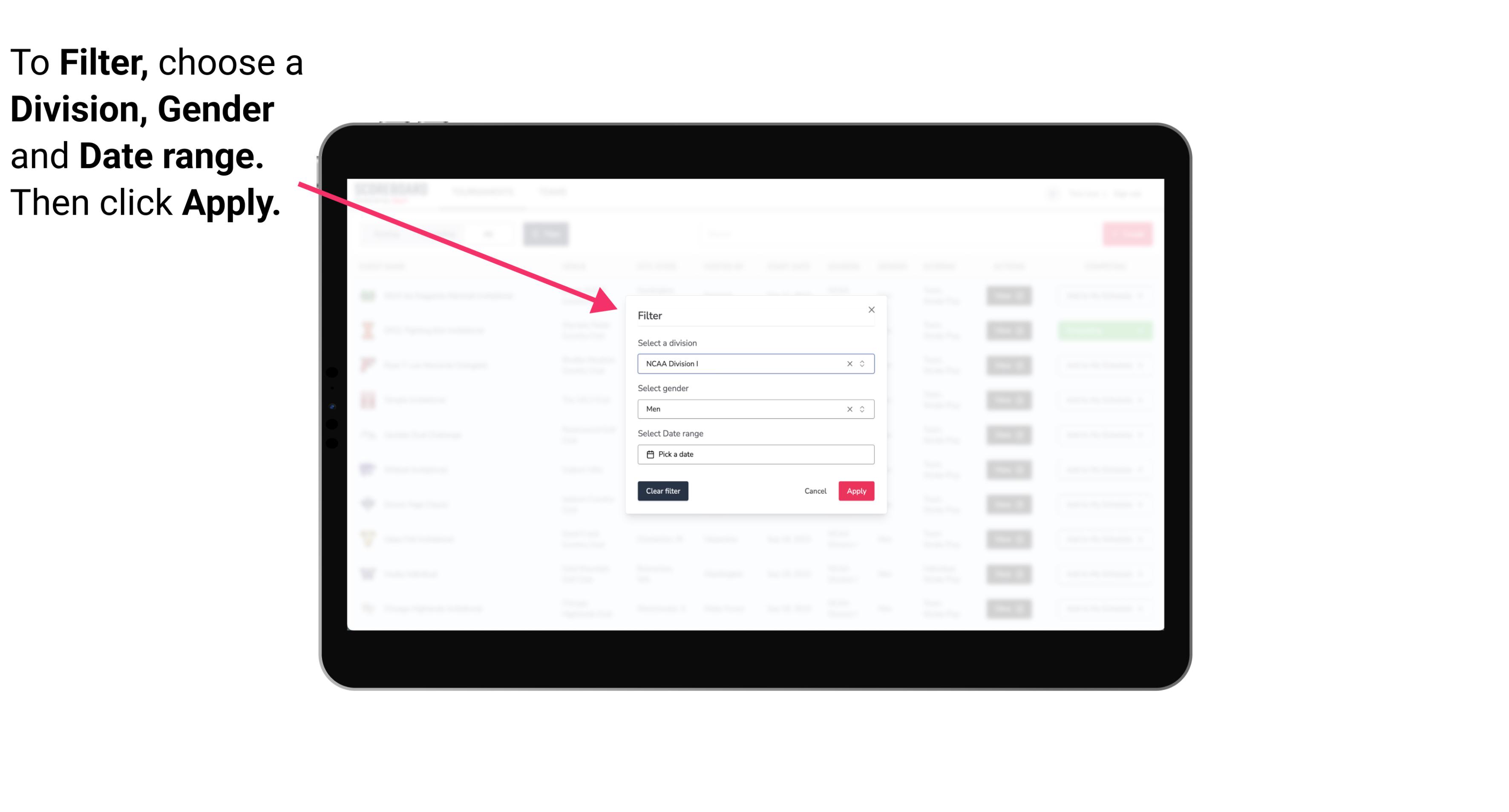This screenshot has width=1509, height=812.
Task: Click the red Apply button
Action: coord(856,491)
